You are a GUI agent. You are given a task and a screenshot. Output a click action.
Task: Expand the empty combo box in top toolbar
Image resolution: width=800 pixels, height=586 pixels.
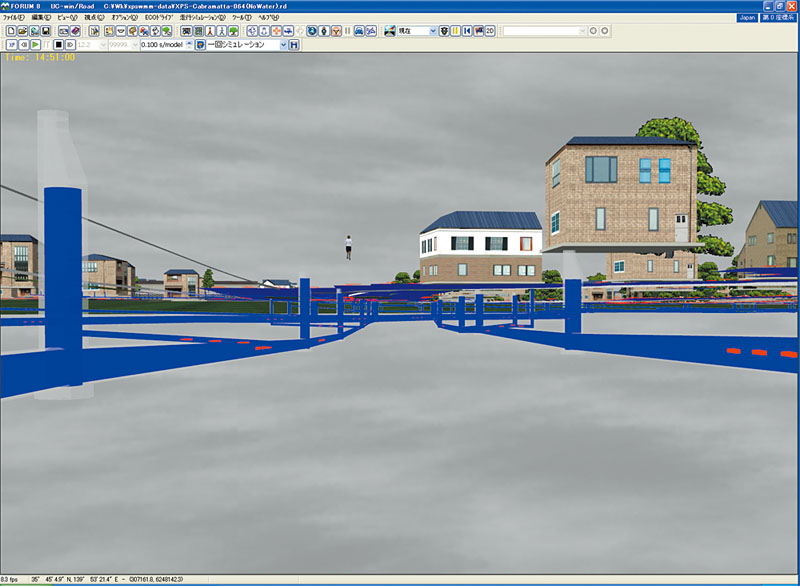pos(582,31)
